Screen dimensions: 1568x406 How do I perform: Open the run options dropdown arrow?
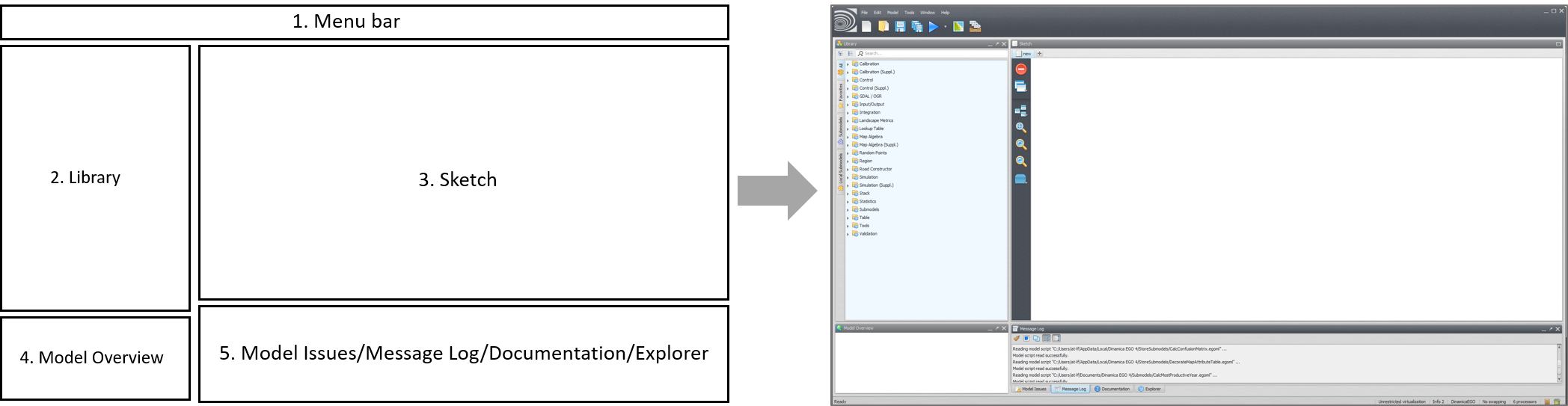tap(945, 27)
